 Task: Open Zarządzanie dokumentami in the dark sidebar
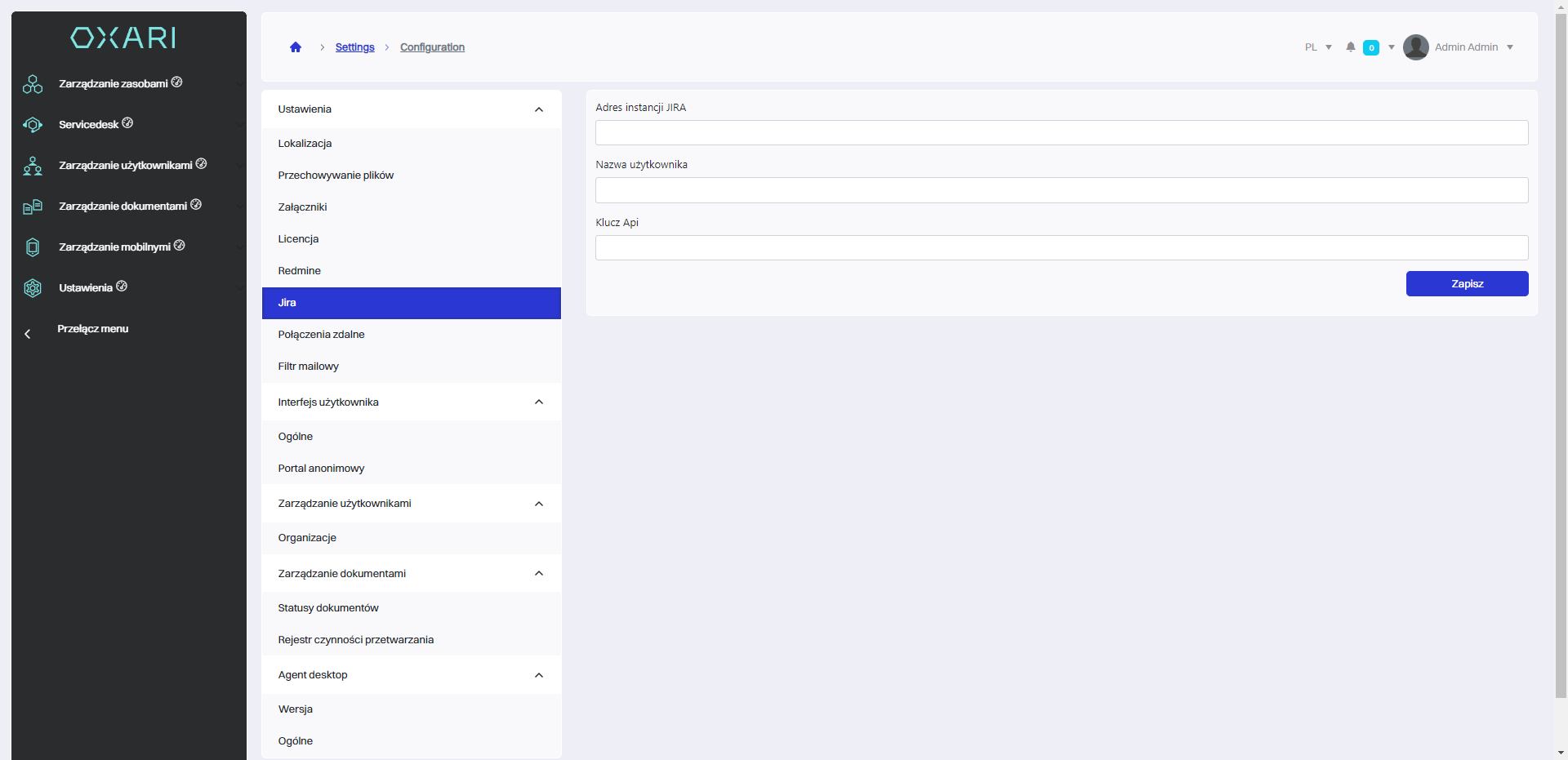(123, 206)
